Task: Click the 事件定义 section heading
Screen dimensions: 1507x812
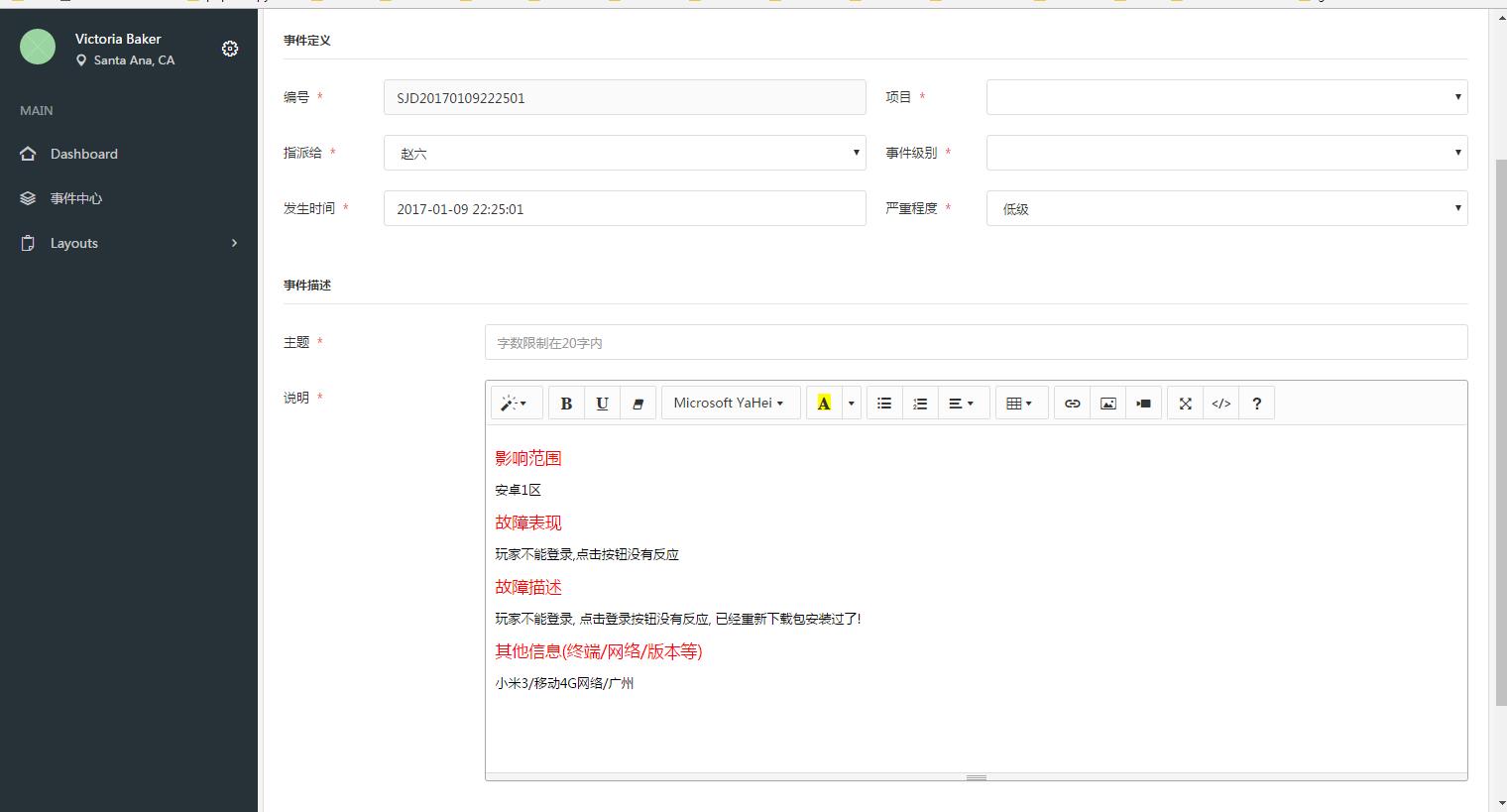Action: [307, 41]
